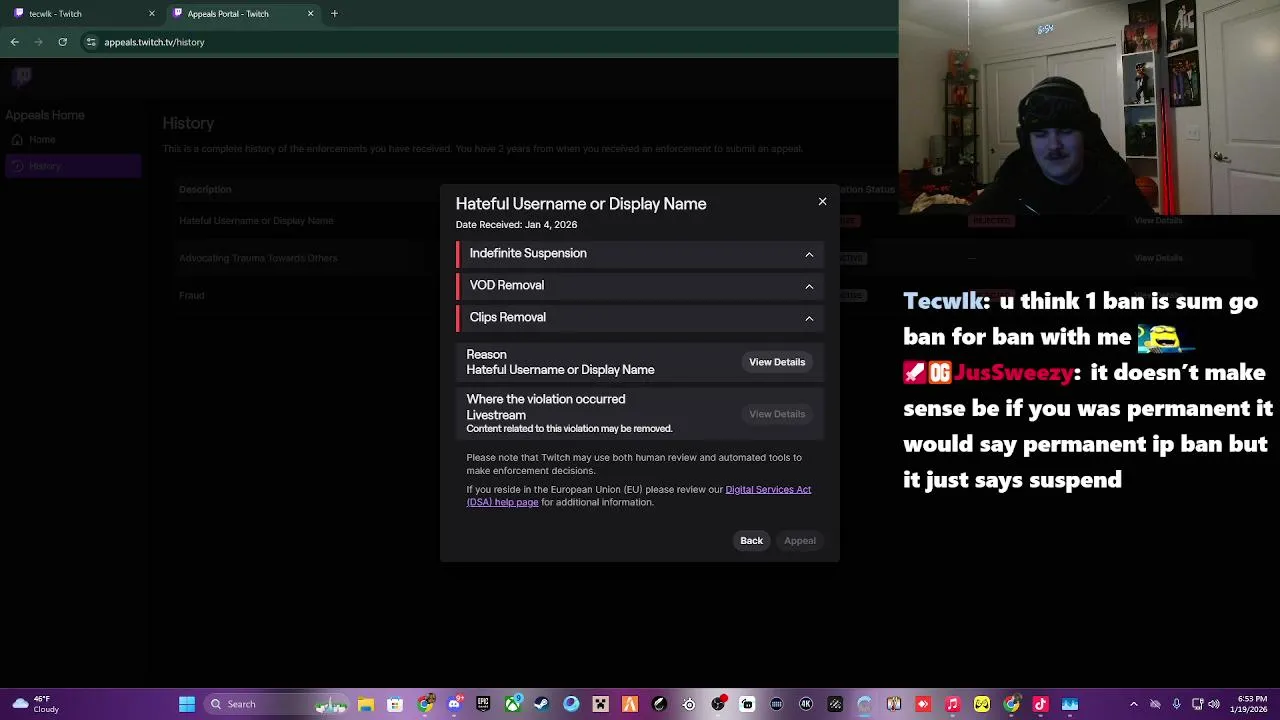Open Steam from the taskbar
1280x720 pixels.
(541, 704)
